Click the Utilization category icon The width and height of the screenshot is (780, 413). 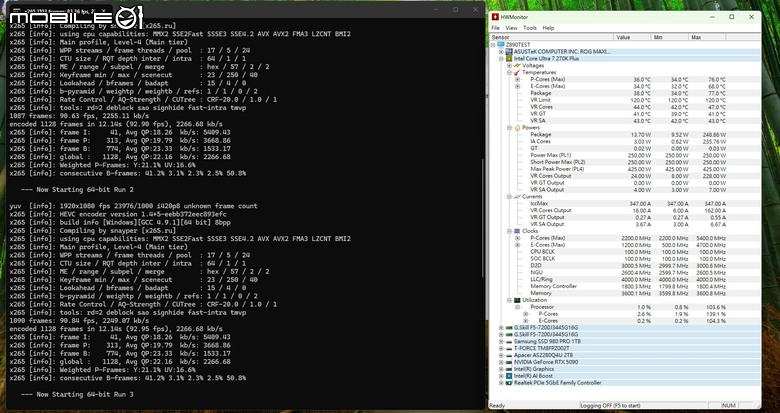point(517,301)
